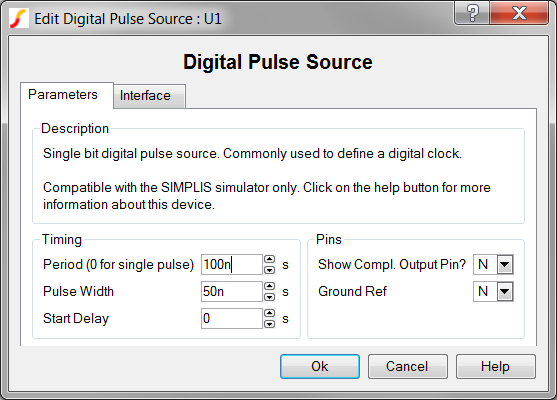Screen dimensions: 557x400
Task: Click into the Period input field
Action: coord(232,265)
